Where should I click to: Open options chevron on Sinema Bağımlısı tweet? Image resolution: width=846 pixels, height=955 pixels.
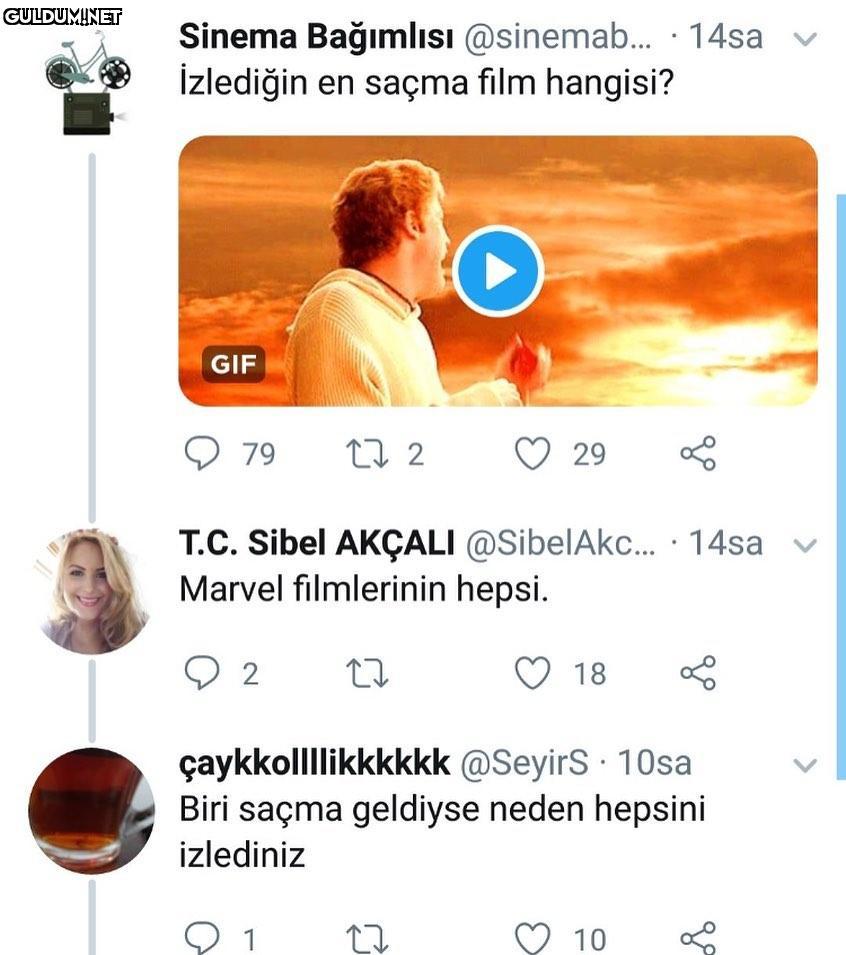(x=804, y=40)
